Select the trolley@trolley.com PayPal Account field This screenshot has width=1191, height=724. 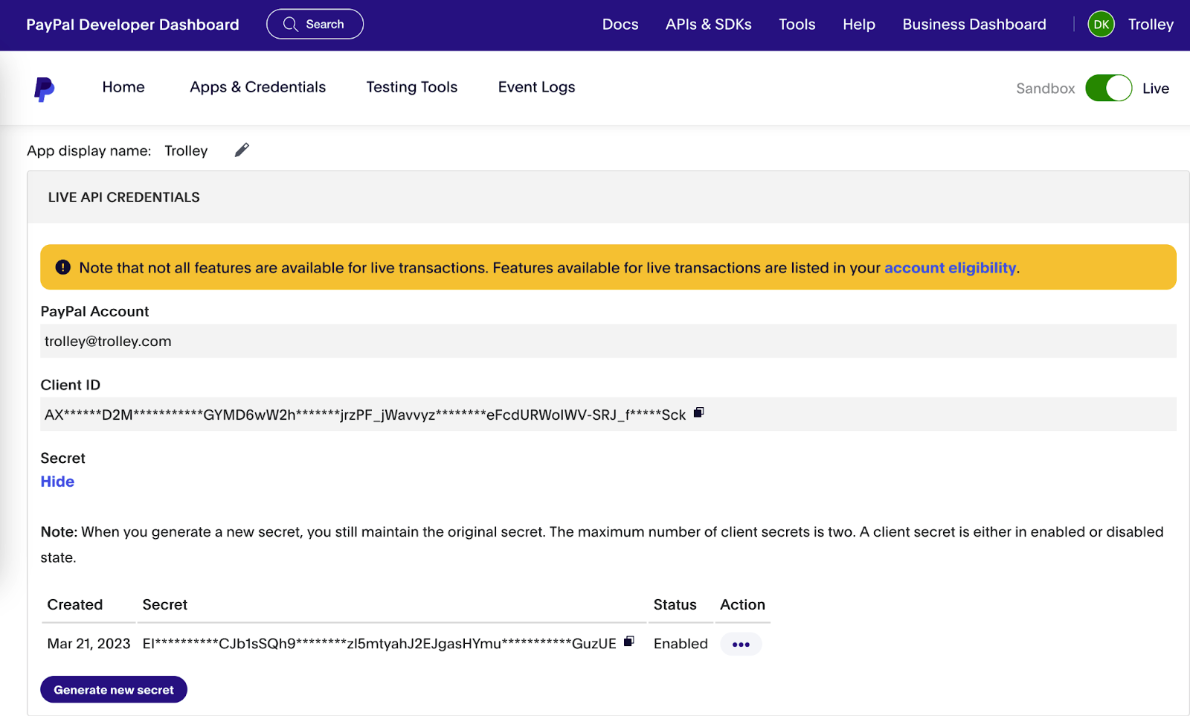(x=107, y=340)
